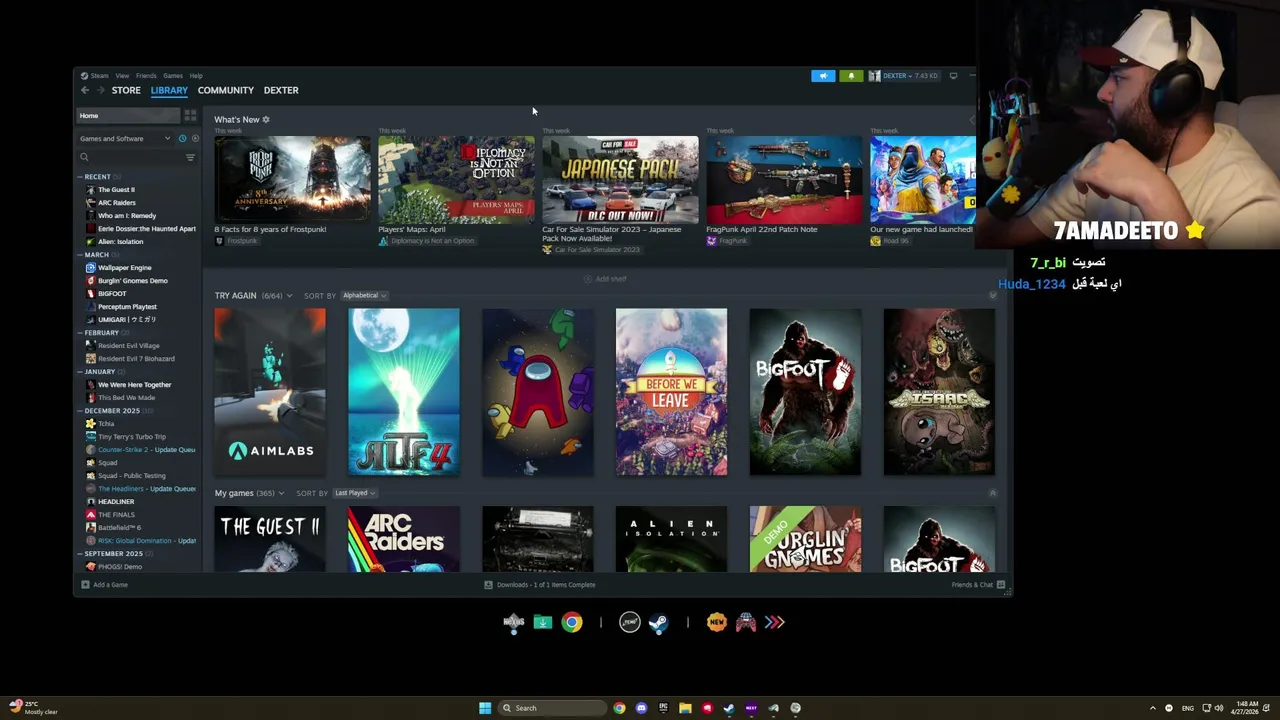
Task: Switch to the STORE tab
Action: pos(126,90)
